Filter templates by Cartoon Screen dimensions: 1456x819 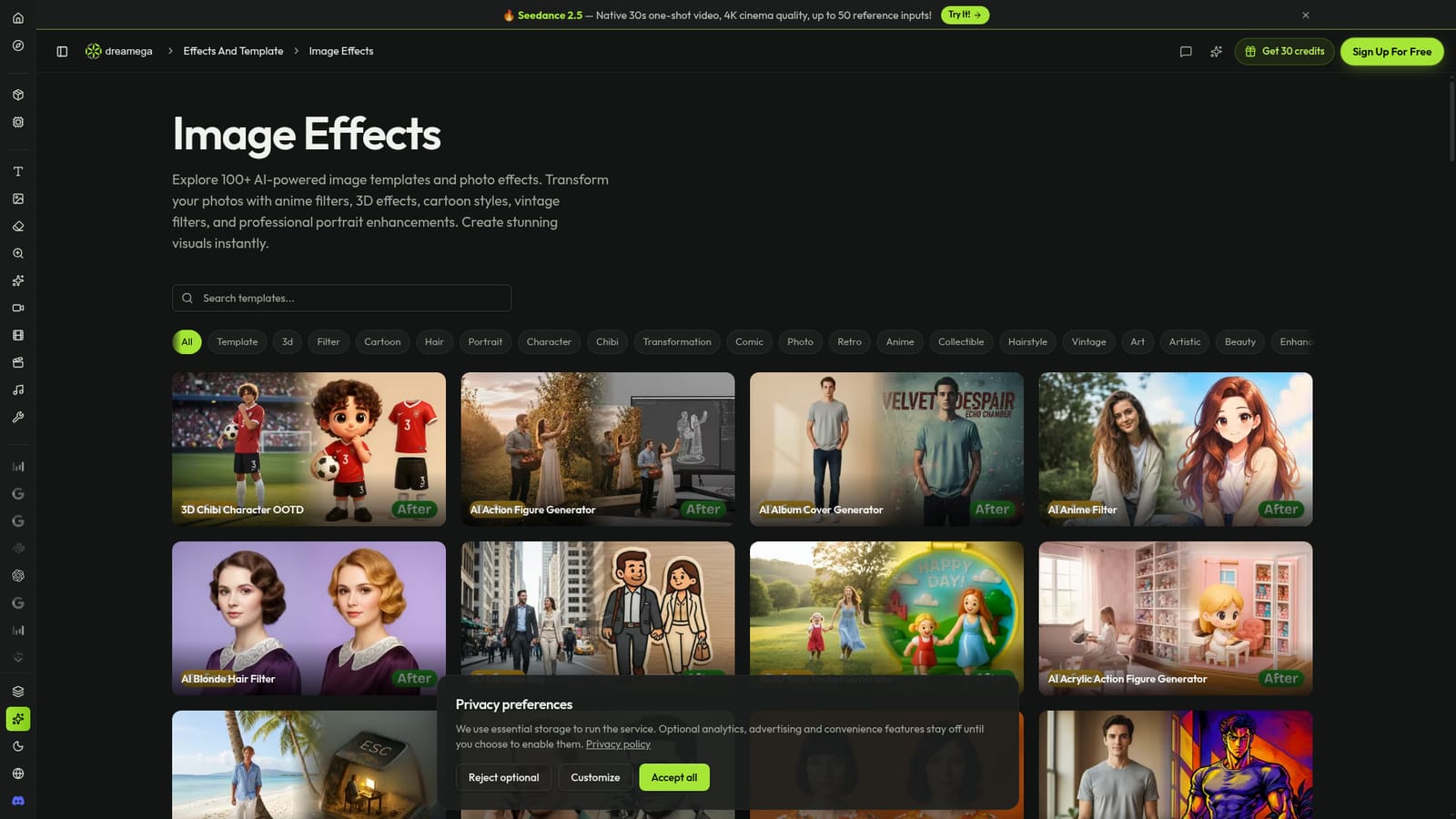[x=382, y=342]
